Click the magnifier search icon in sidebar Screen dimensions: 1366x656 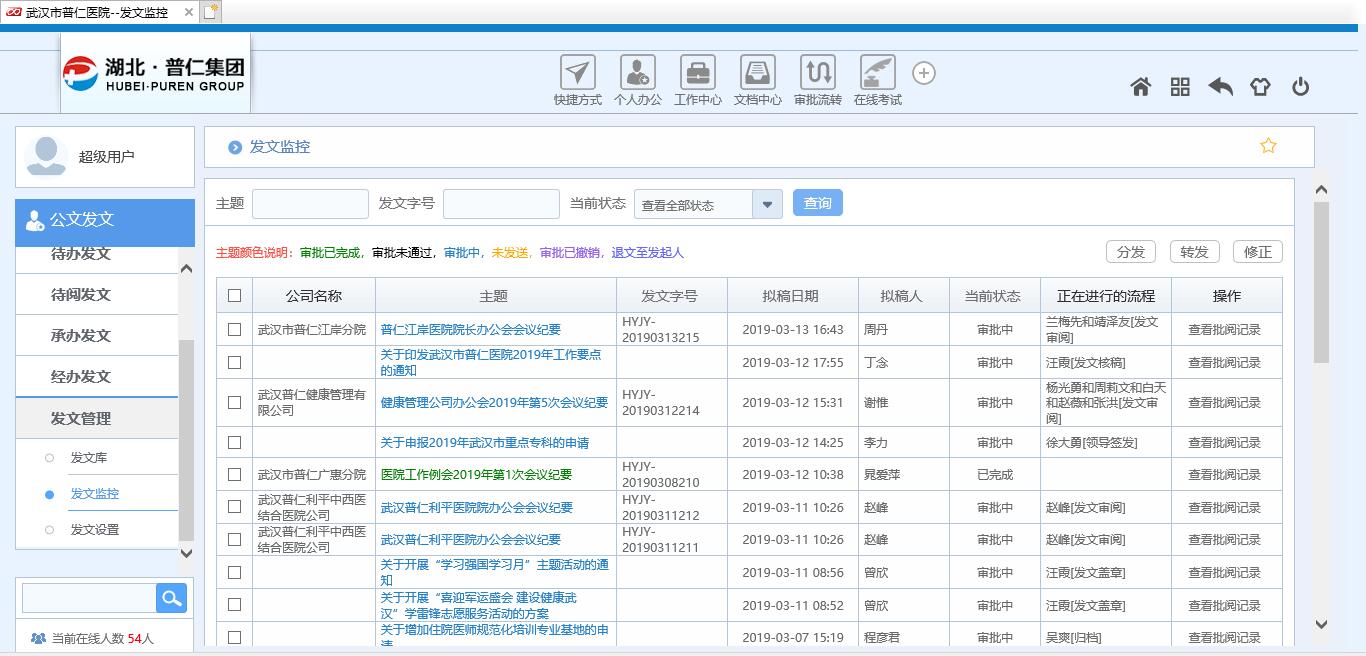171,597
